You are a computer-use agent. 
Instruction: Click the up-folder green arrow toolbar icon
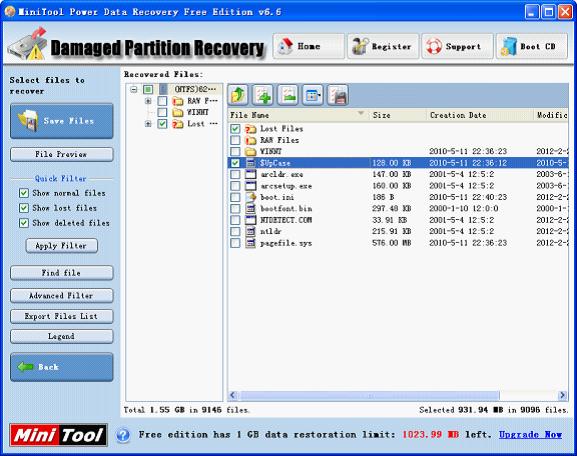(x=238, y=95)
